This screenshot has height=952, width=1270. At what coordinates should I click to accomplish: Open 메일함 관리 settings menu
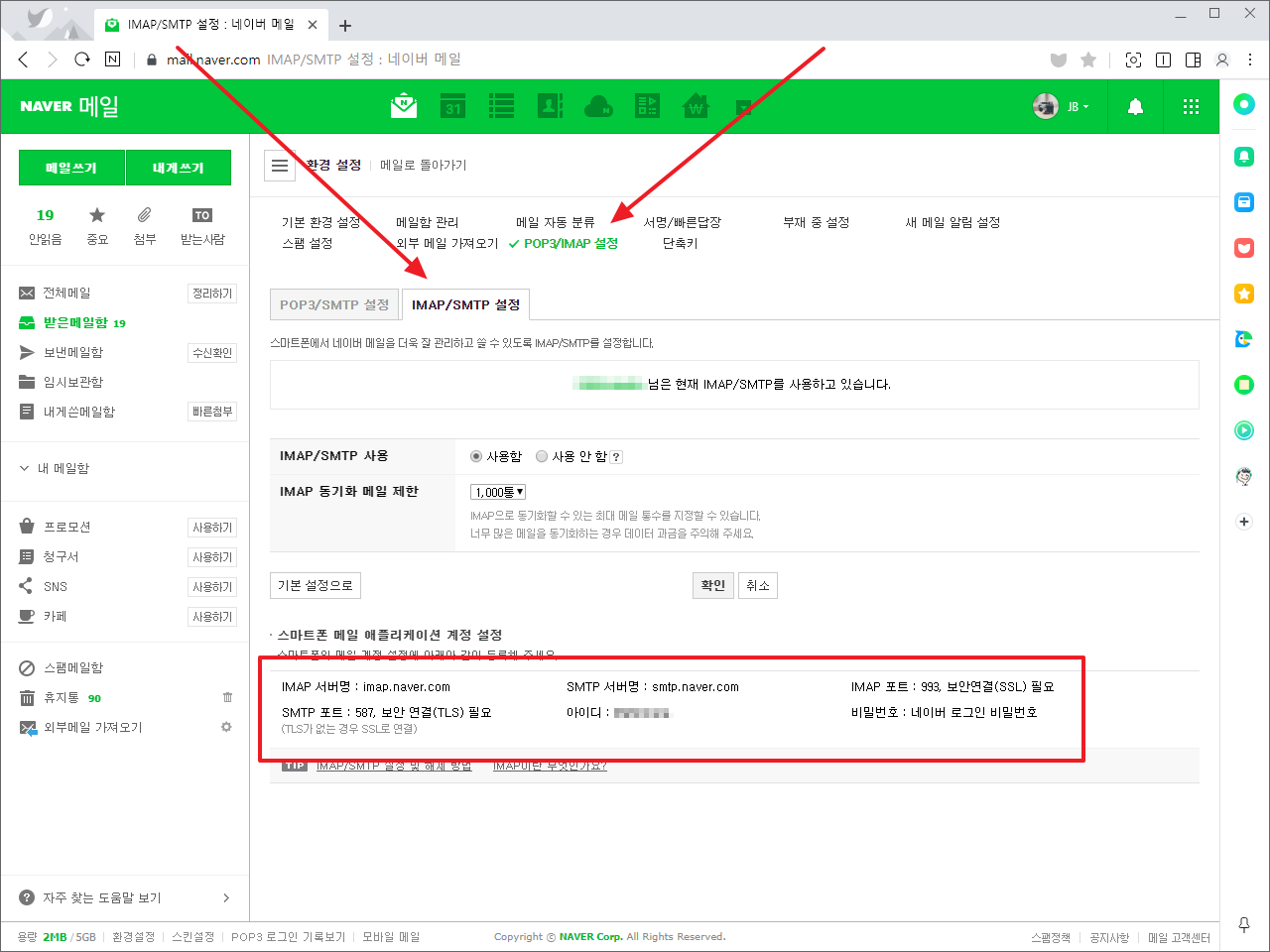click(428, 222)
